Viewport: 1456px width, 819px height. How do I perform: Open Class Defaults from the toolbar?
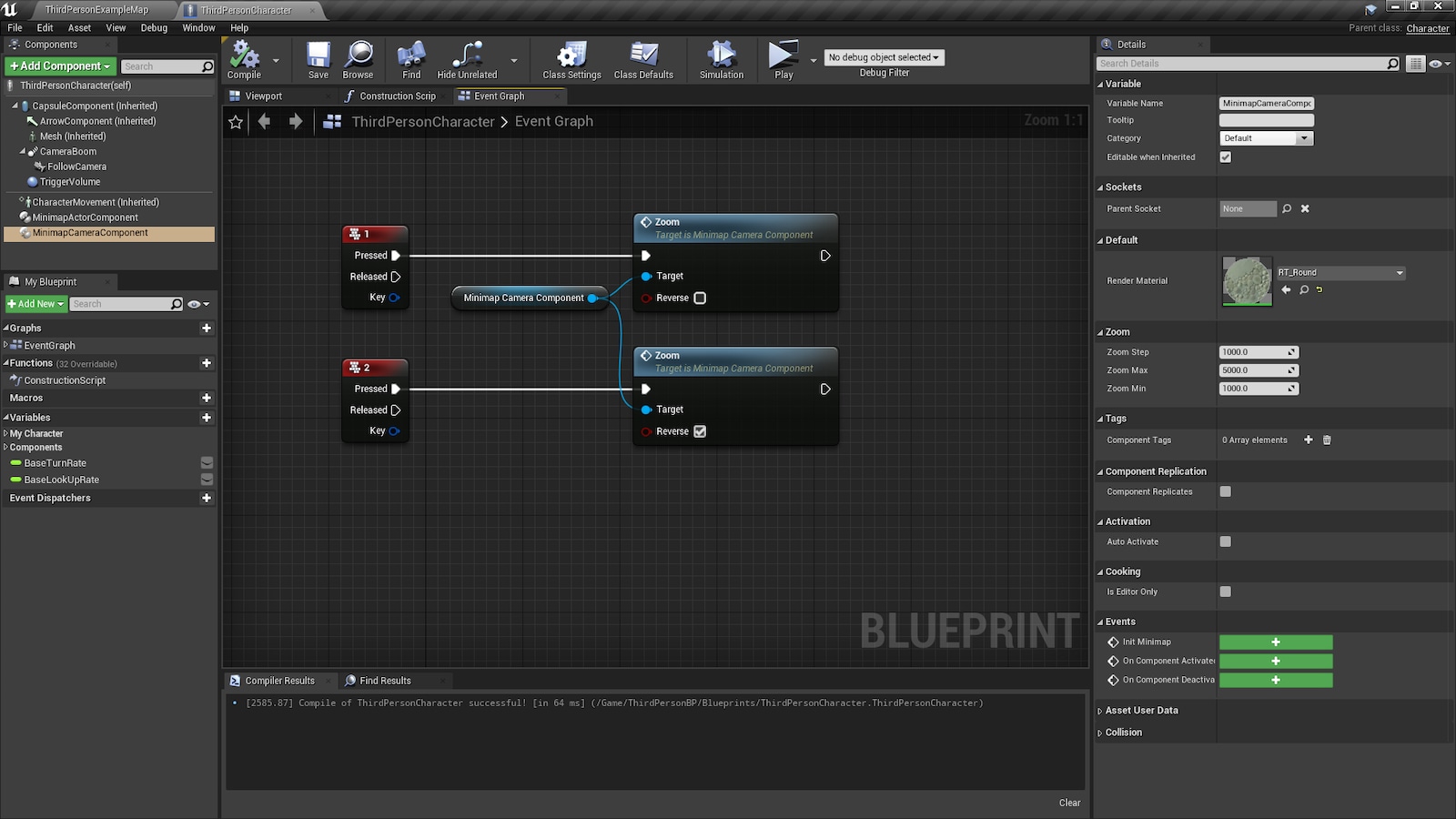pyautogui.click(x=644, y=56)
